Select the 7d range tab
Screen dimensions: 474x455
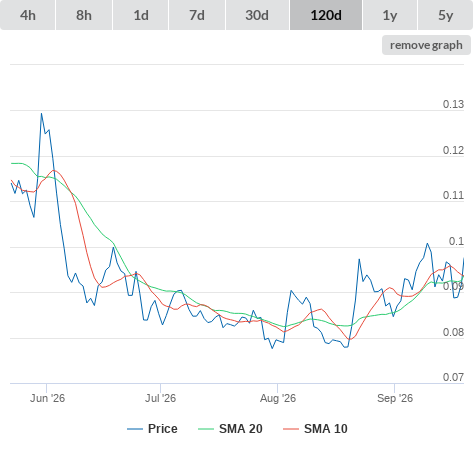(x=197, y=15)
